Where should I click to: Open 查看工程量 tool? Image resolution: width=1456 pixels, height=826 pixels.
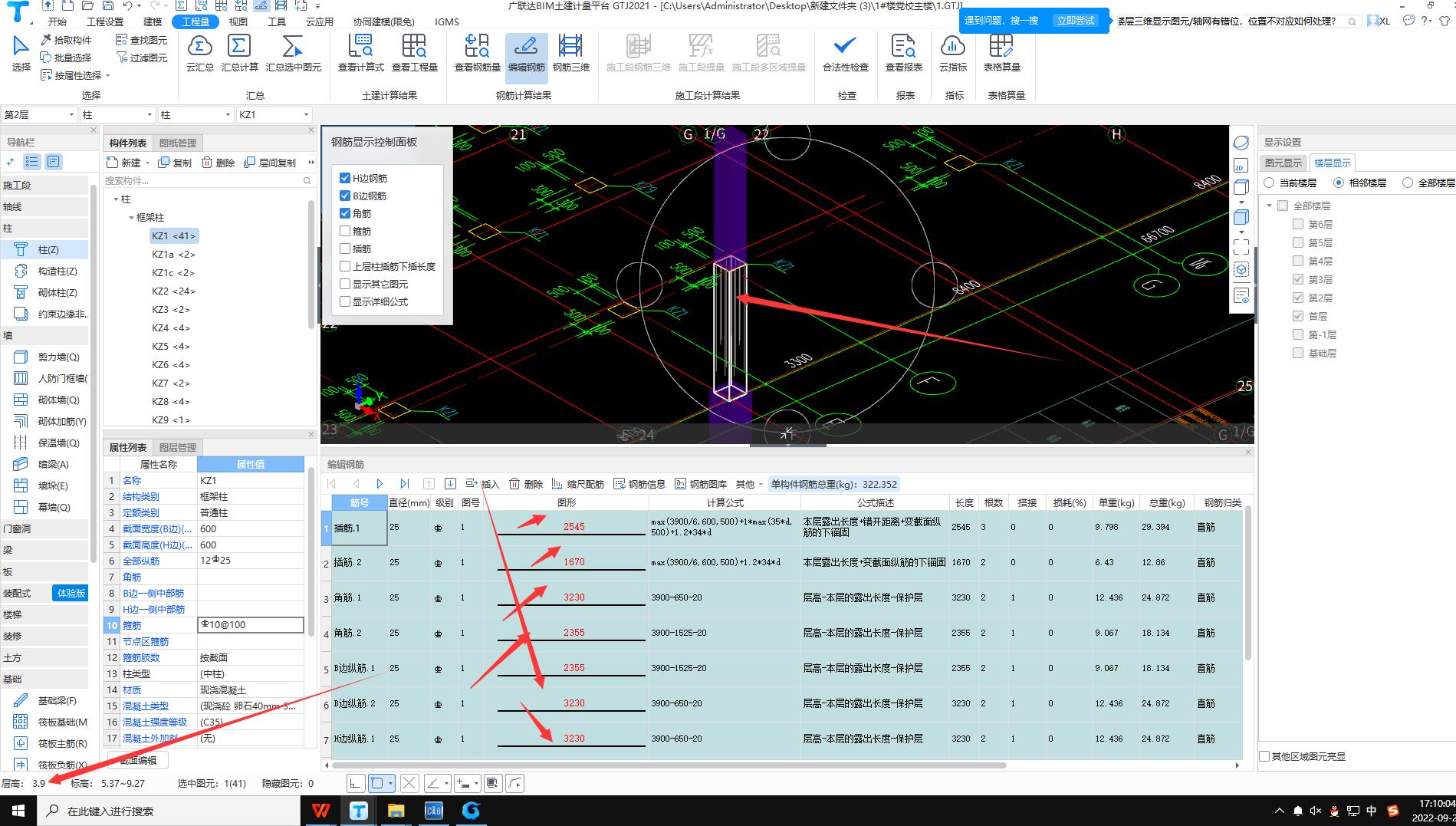click(x=414, y=53)
